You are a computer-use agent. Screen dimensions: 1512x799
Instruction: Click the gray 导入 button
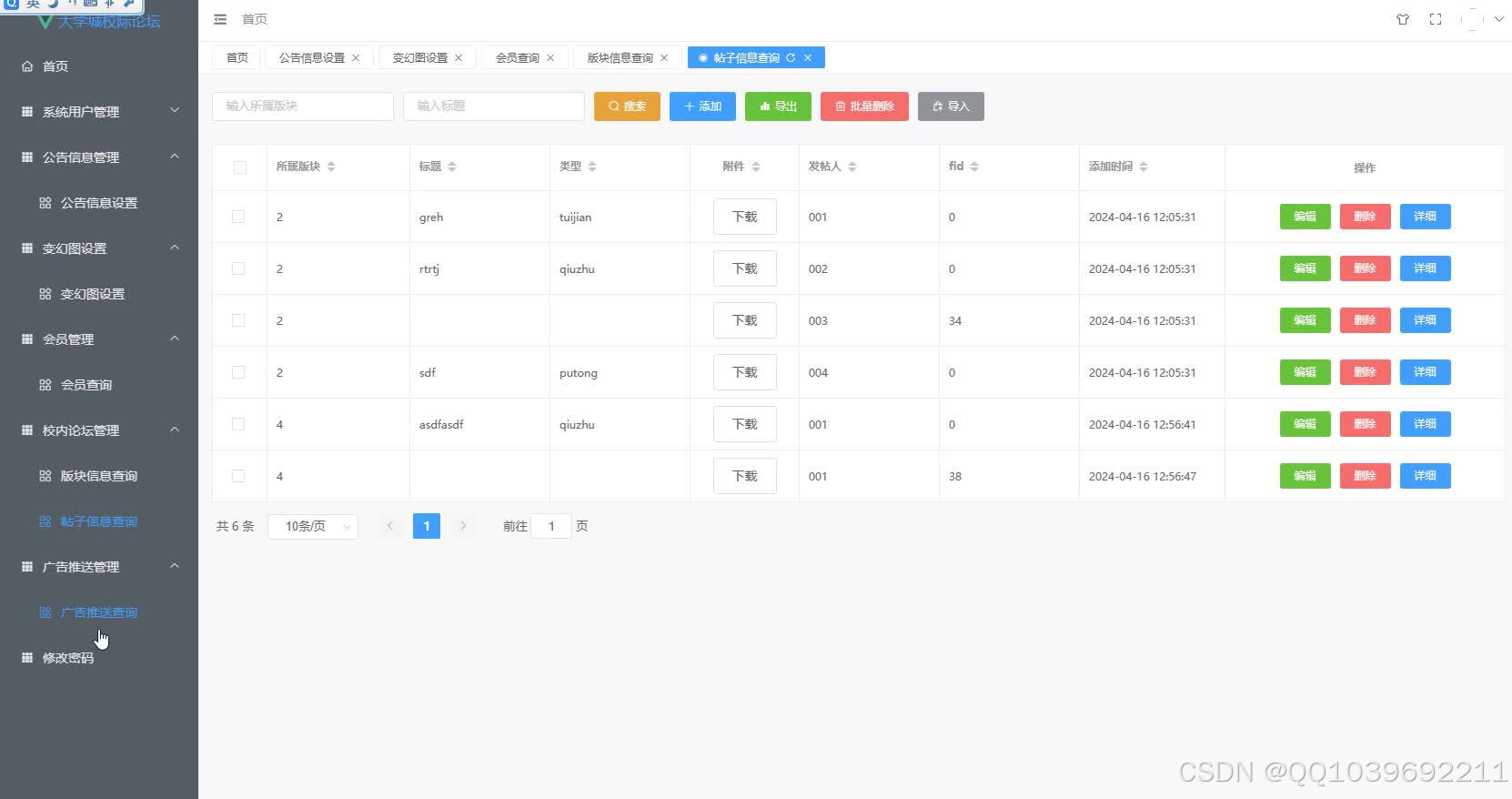pos(951,106)
